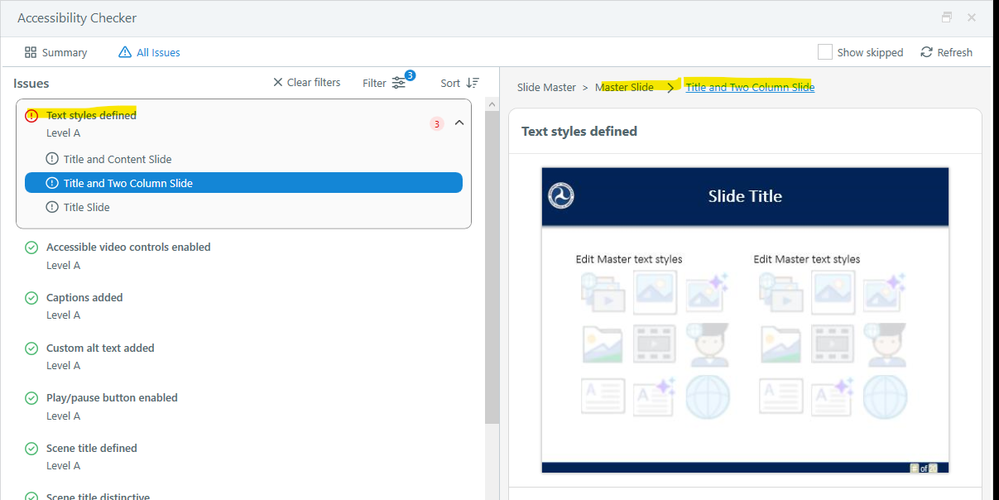
Task: Open the Scene title distinctive check
Action: [97, 496]
